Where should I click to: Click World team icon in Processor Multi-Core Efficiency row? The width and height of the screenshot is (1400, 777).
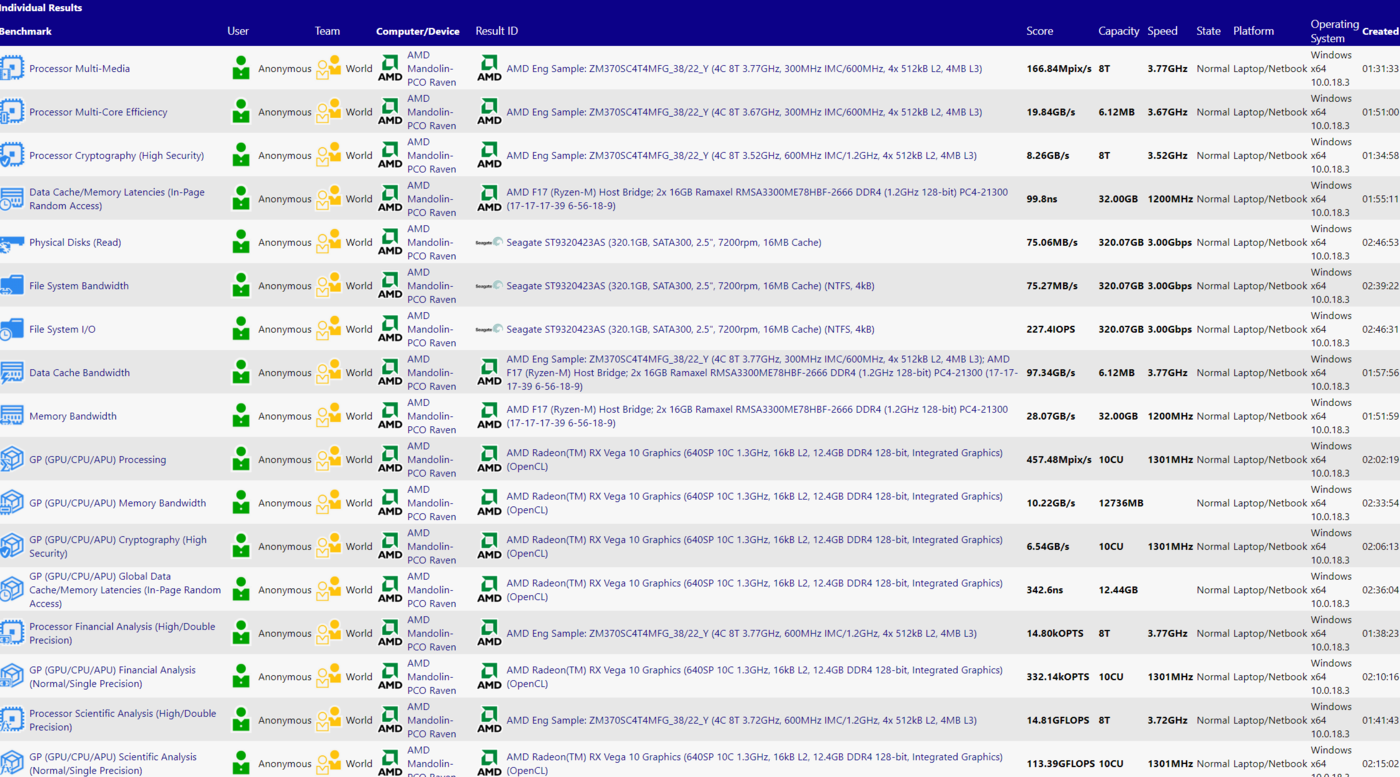(329, 112)
